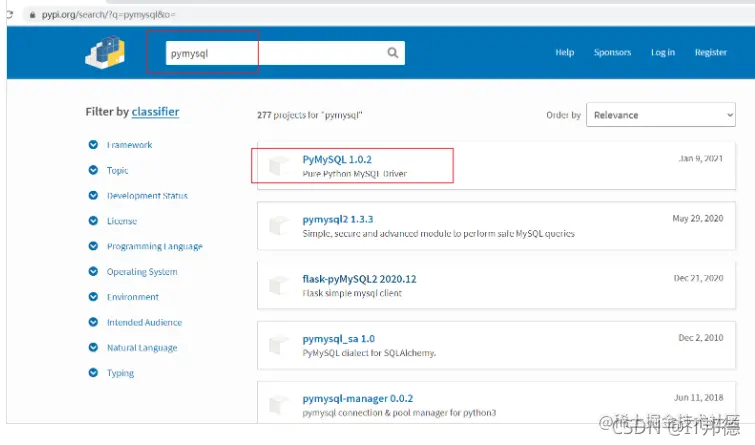
Task: Click the Topic filter label
Action: click(x=117, y=170)
